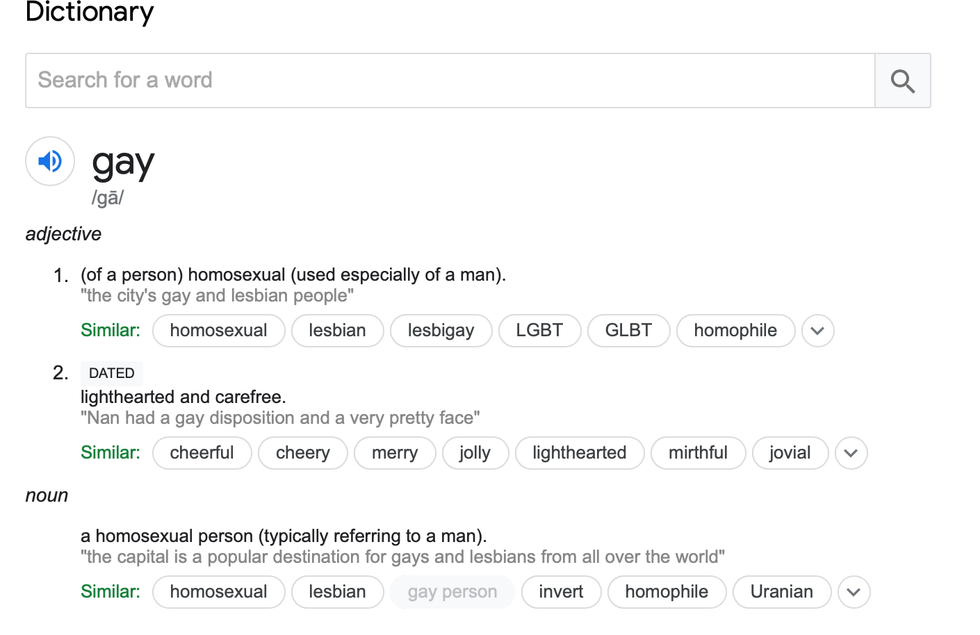
Task: Click the jovial synonym chip
Action: [789, 453]
